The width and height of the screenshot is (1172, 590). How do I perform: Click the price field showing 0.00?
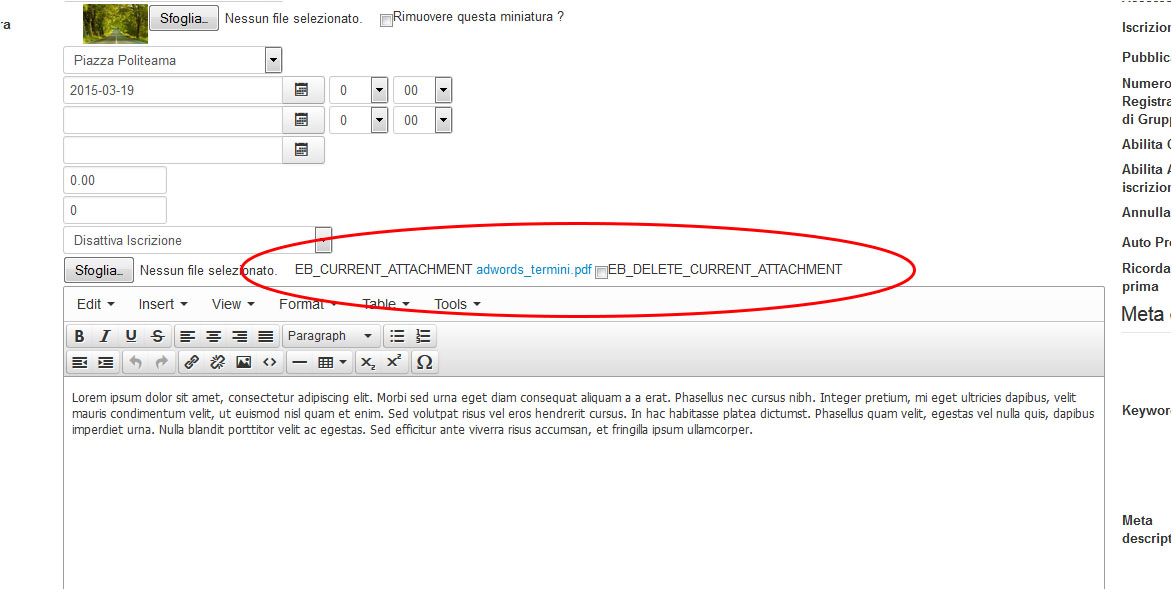(114, 180)
